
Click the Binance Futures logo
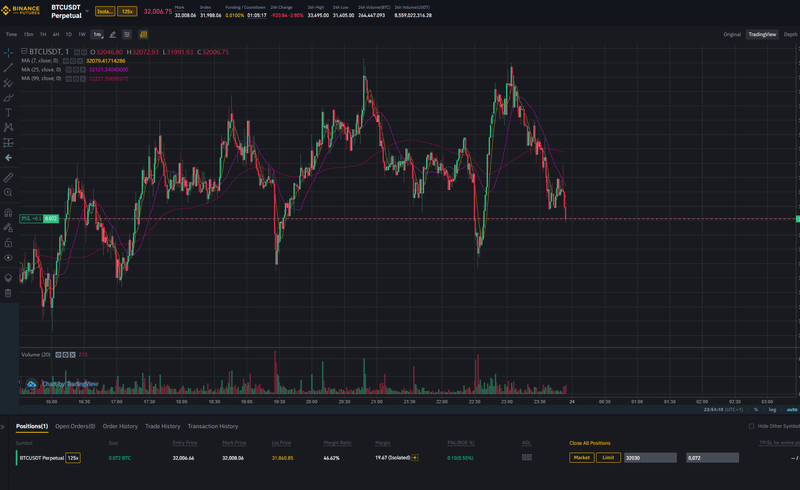21,10
